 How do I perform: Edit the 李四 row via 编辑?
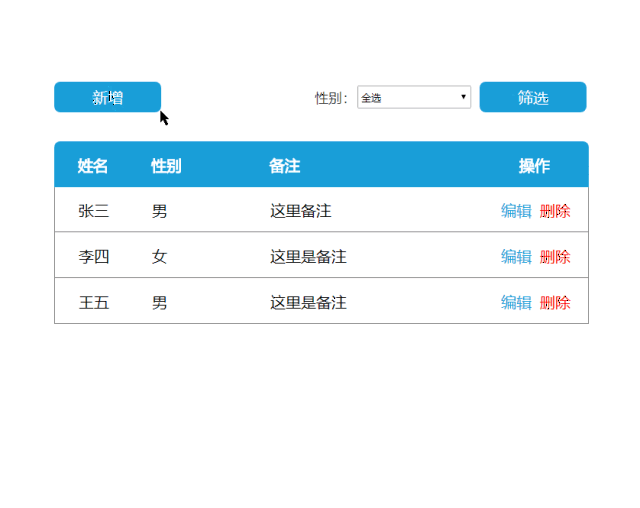coord(516,257)
